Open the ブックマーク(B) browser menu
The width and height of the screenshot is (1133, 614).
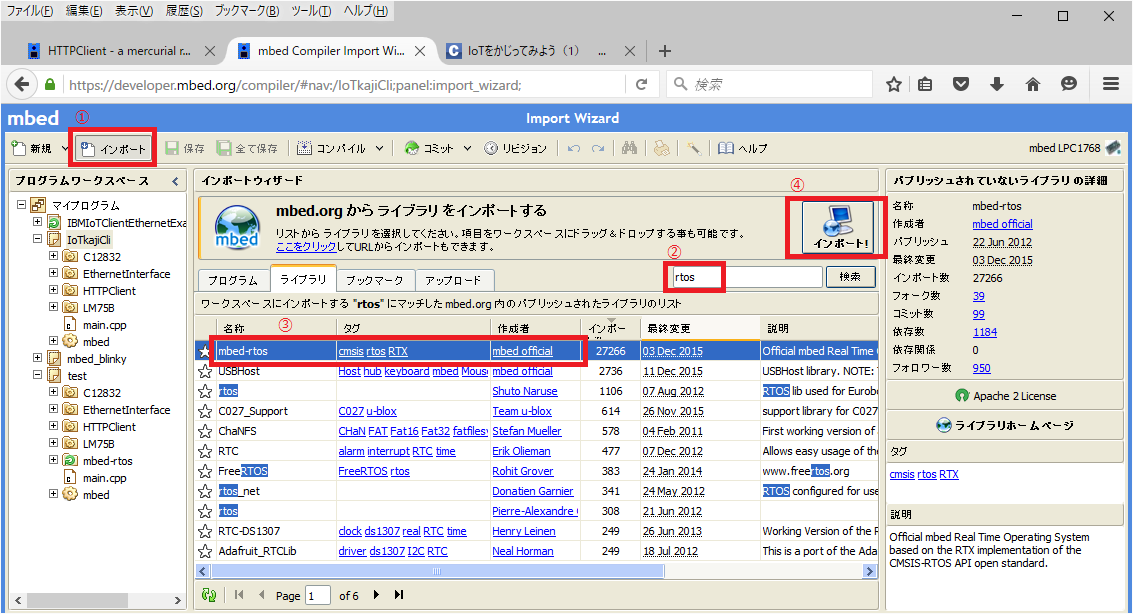click(x=246, y=11)
